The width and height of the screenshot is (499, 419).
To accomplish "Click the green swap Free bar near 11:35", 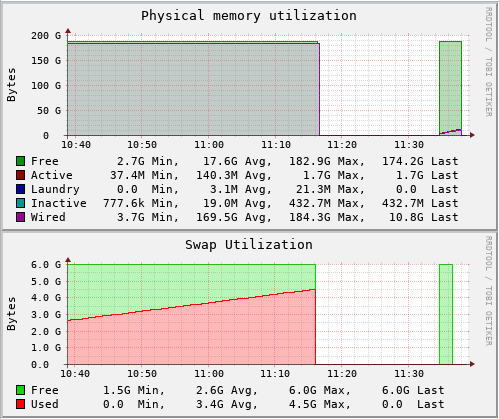I will tap(446, 314).
